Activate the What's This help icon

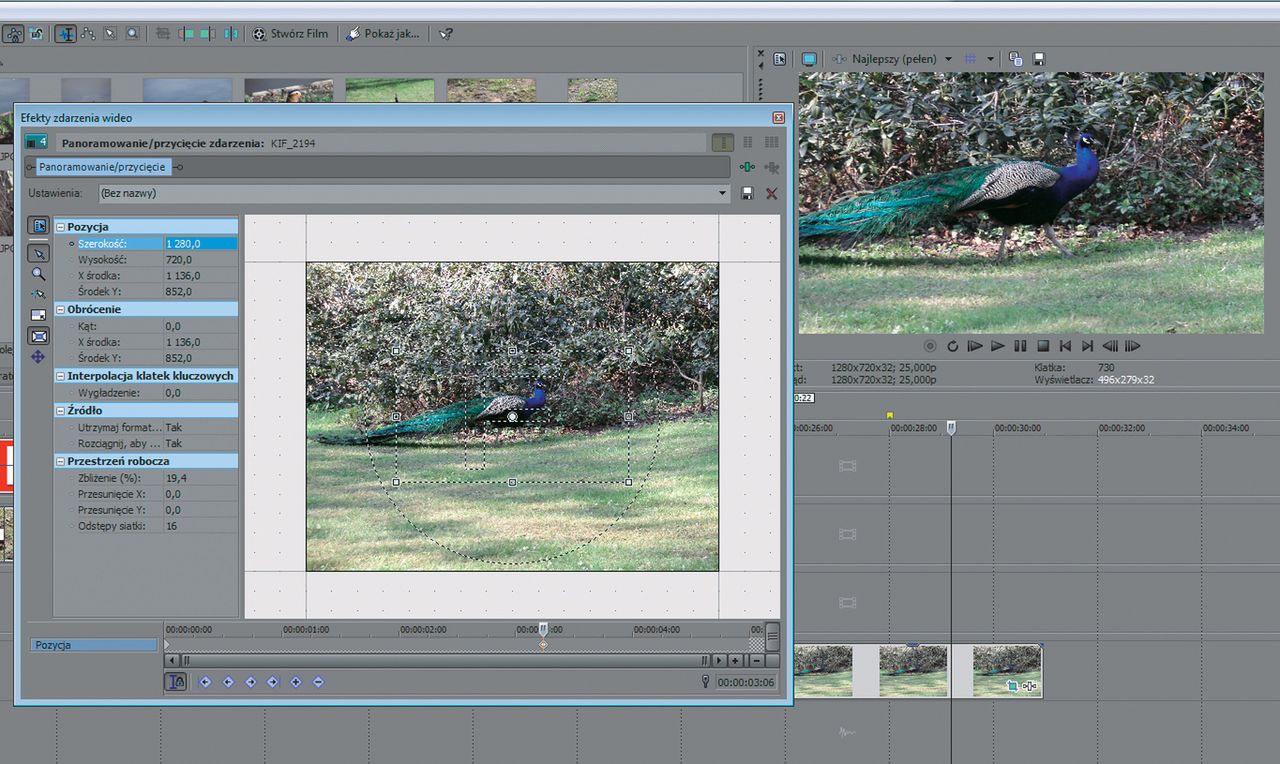point(446,33)
